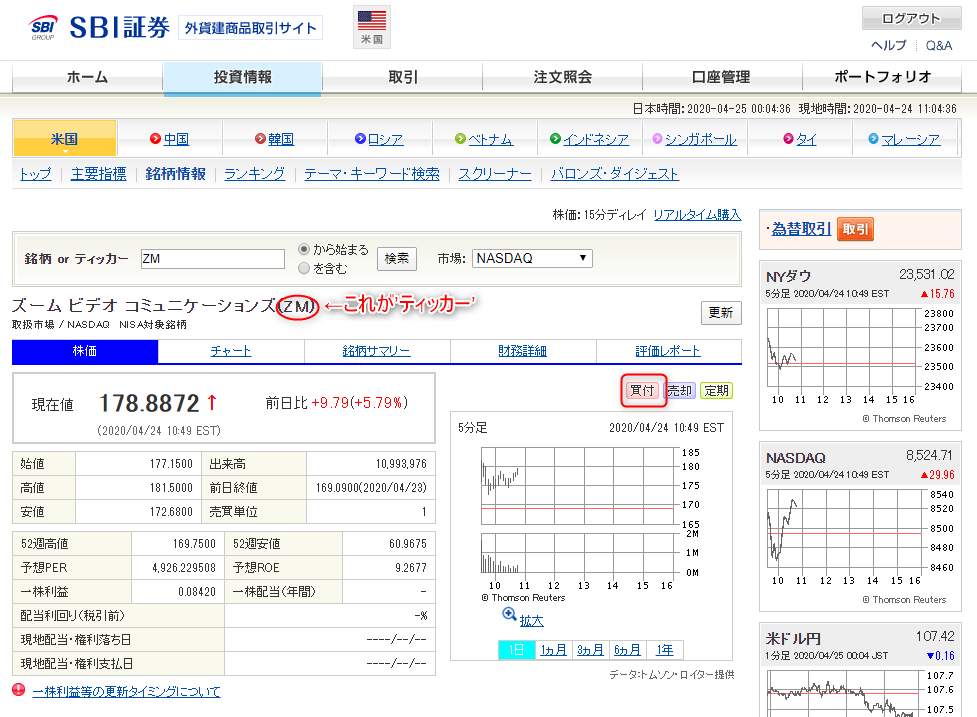Viewport: 977px width, 717px height.
Task: Select the 1ヵ月 chart period
Action: pos(553,650)
